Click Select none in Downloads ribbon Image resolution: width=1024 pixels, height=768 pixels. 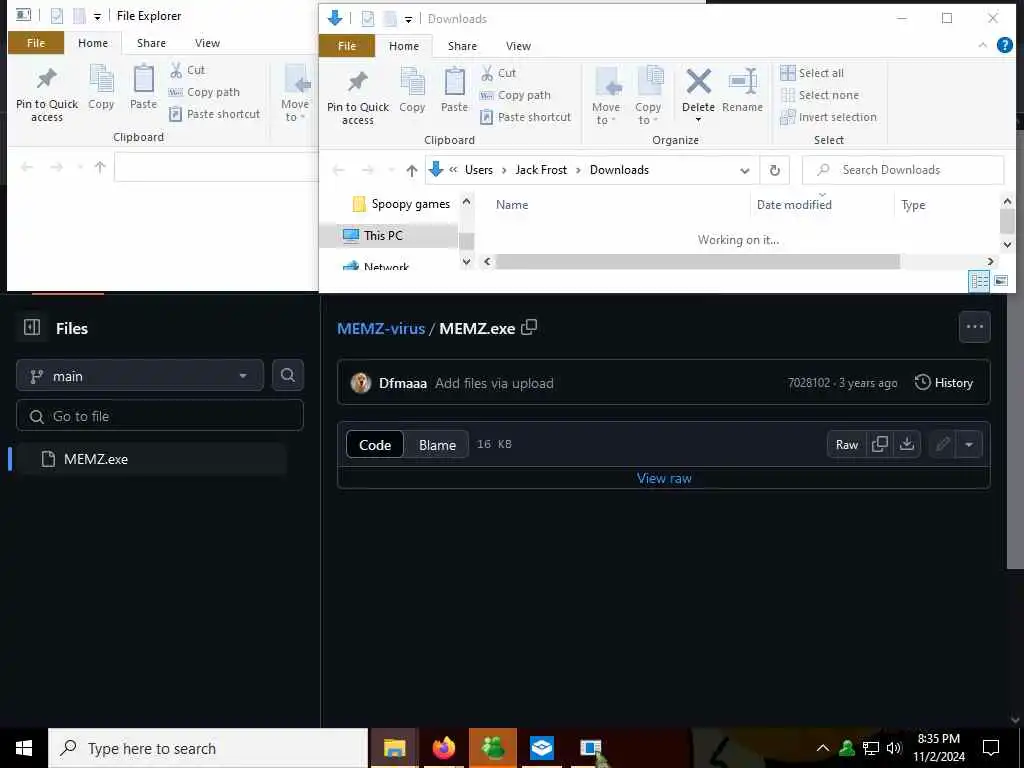(x=820, y=95)
